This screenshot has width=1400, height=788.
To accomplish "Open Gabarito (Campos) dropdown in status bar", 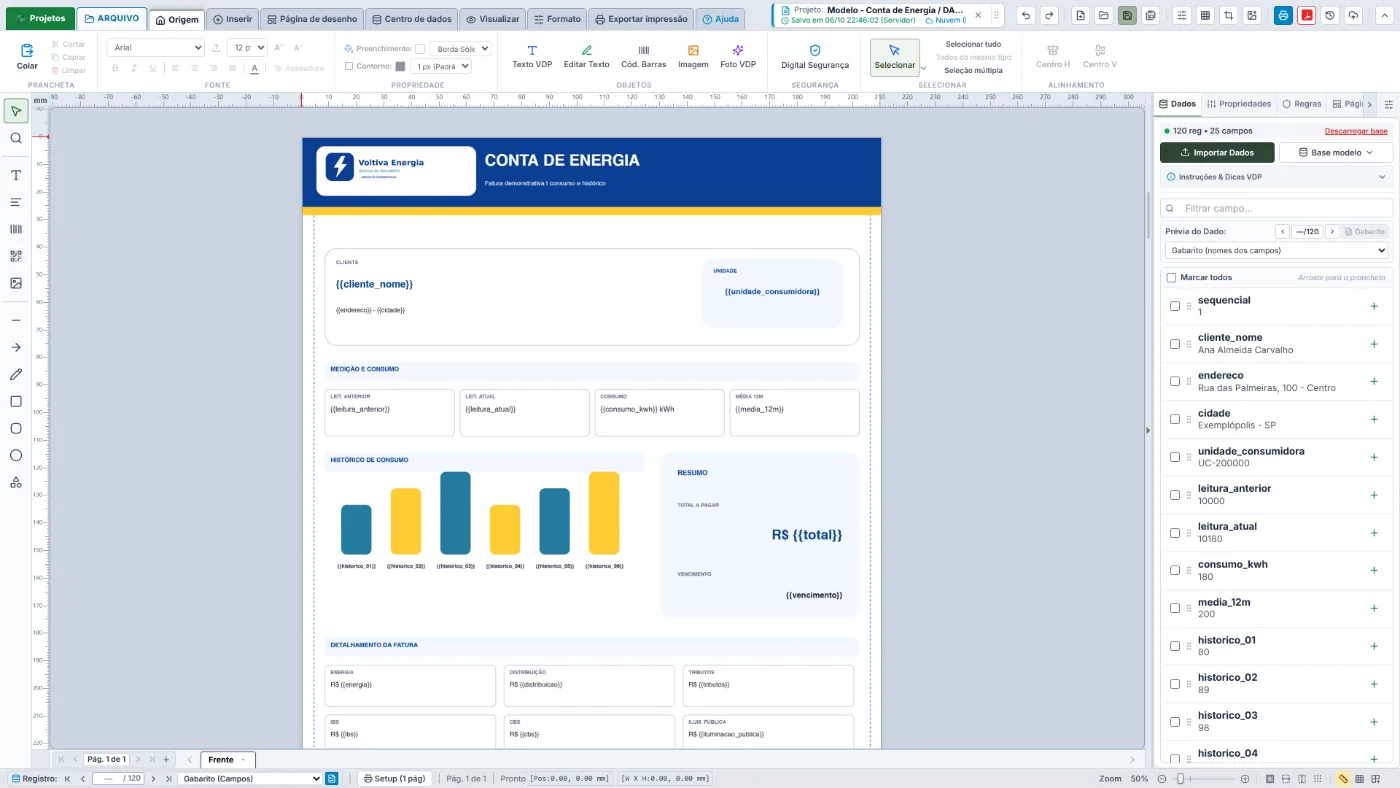I will [251, 778].
